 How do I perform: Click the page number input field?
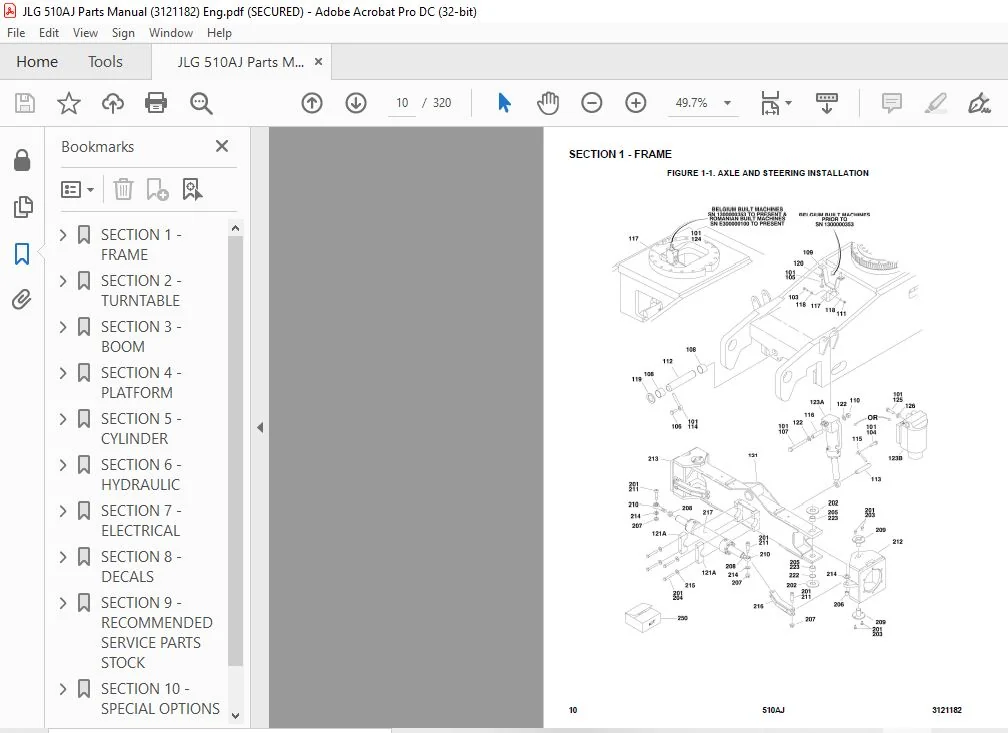point(402,103)
